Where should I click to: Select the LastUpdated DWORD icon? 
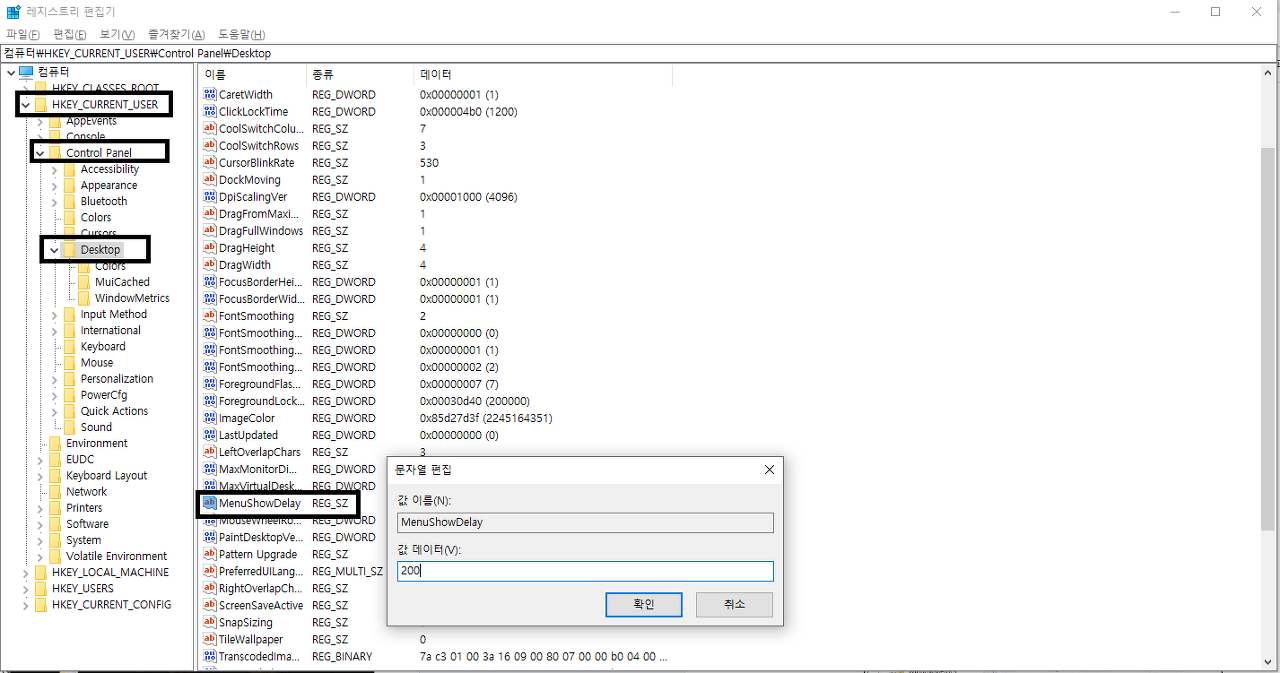210,434
